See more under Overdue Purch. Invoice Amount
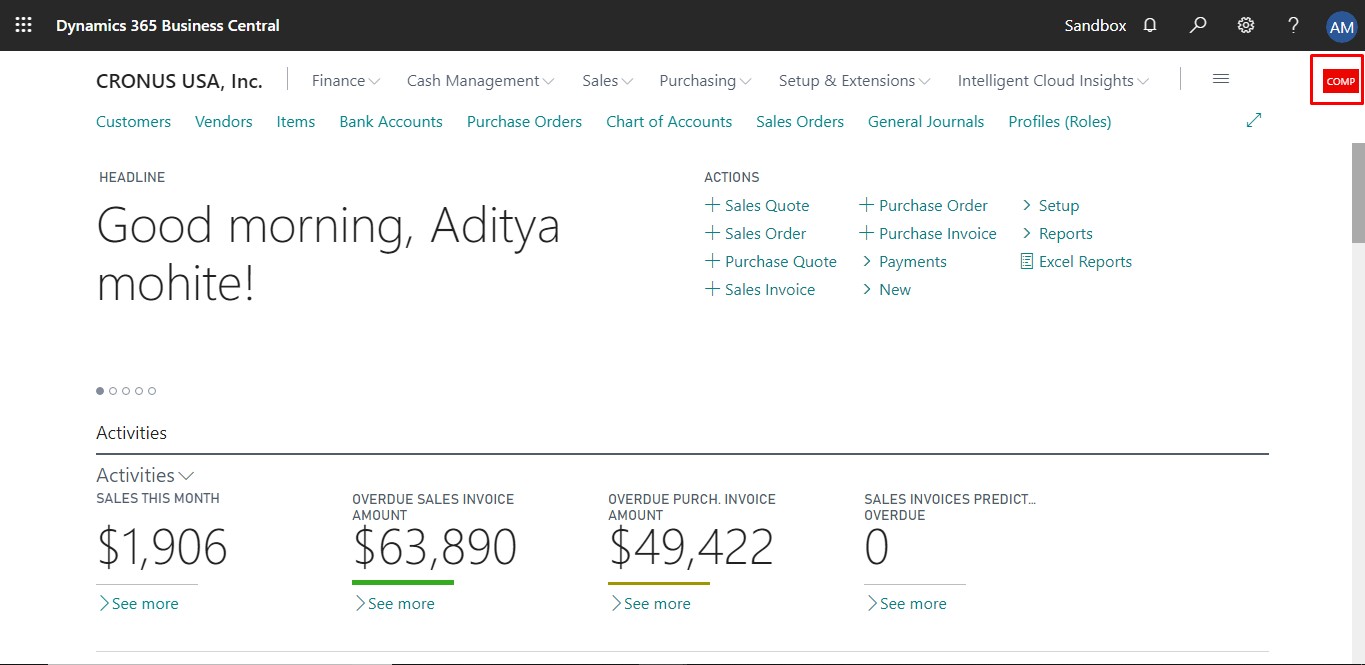This screenshot has width=1365, height=665. [650, 603]
